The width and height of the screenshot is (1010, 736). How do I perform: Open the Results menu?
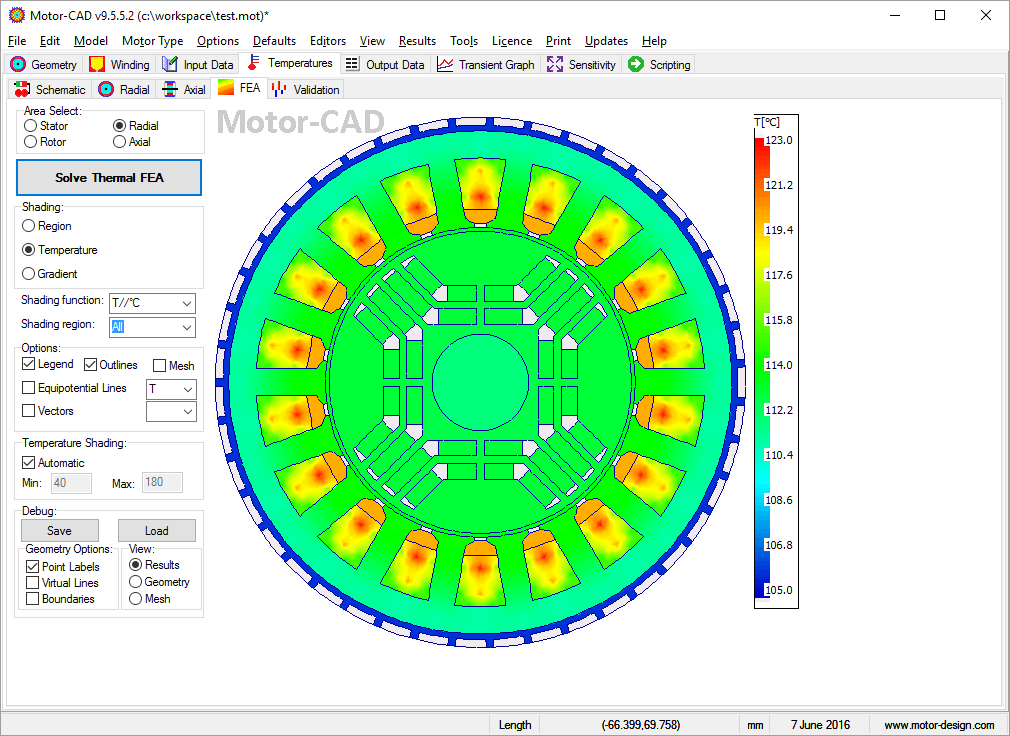[417, 41]
